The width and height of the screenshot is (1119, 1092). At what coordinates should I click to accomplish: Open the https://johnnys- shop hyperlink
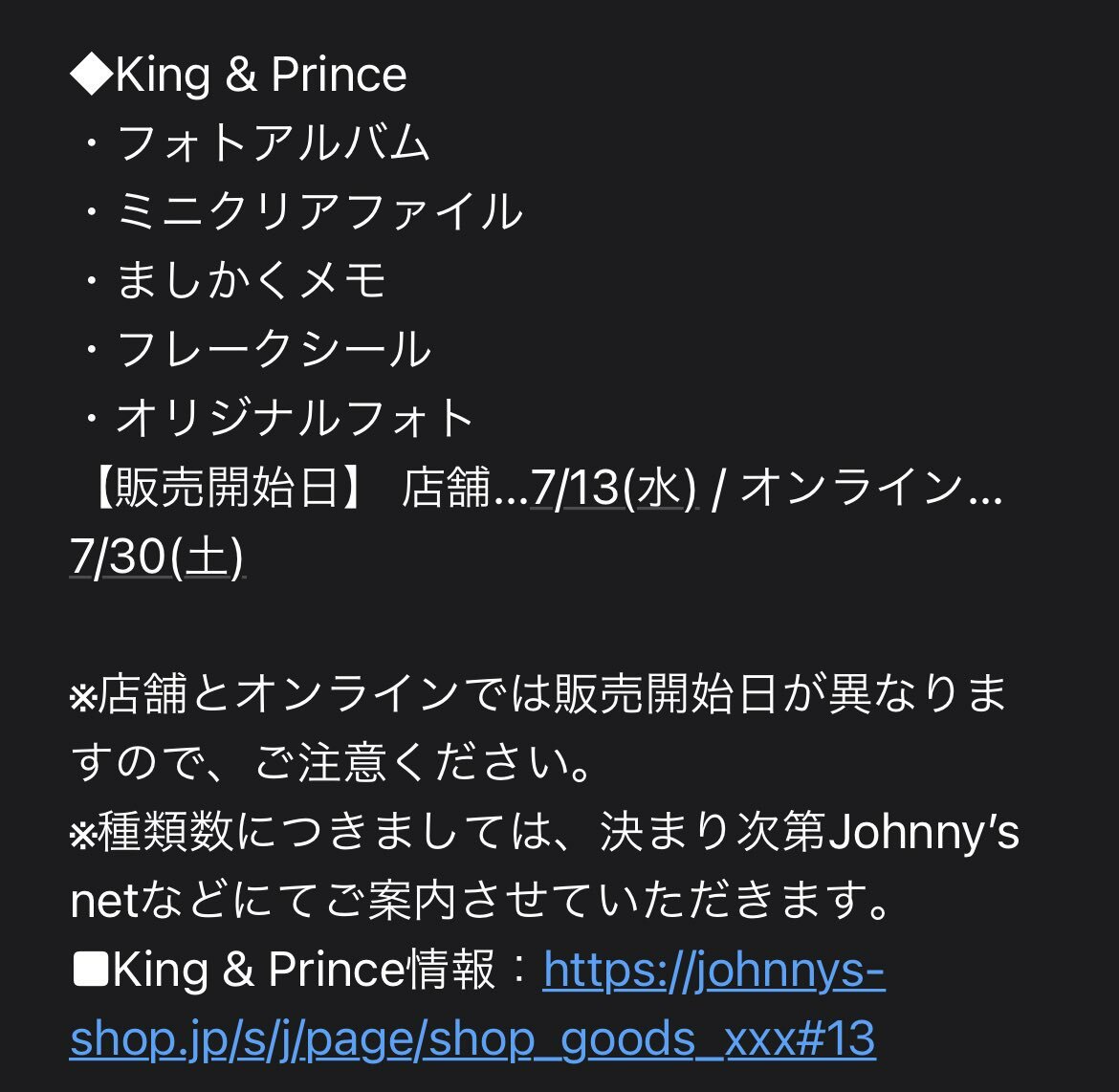(713, 971)
